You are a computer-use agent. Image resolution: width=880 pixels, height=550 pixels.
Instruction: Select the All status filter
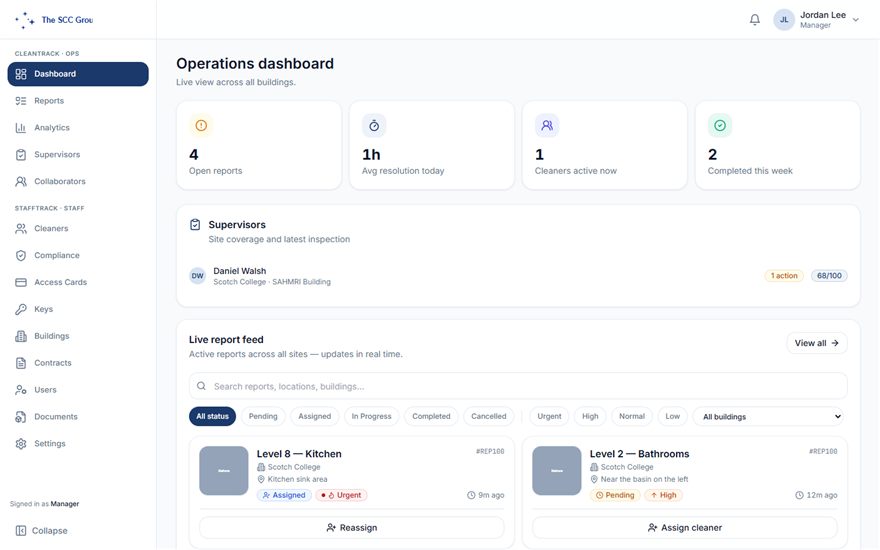[x=212, y=416]
